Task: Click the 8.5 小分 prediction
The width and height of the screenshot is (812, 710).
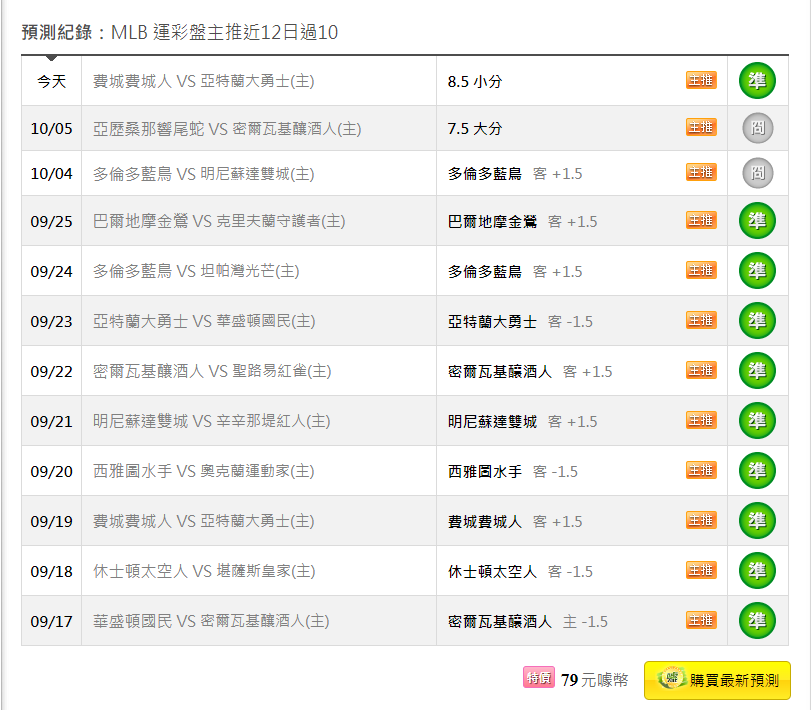Action: 475,82
